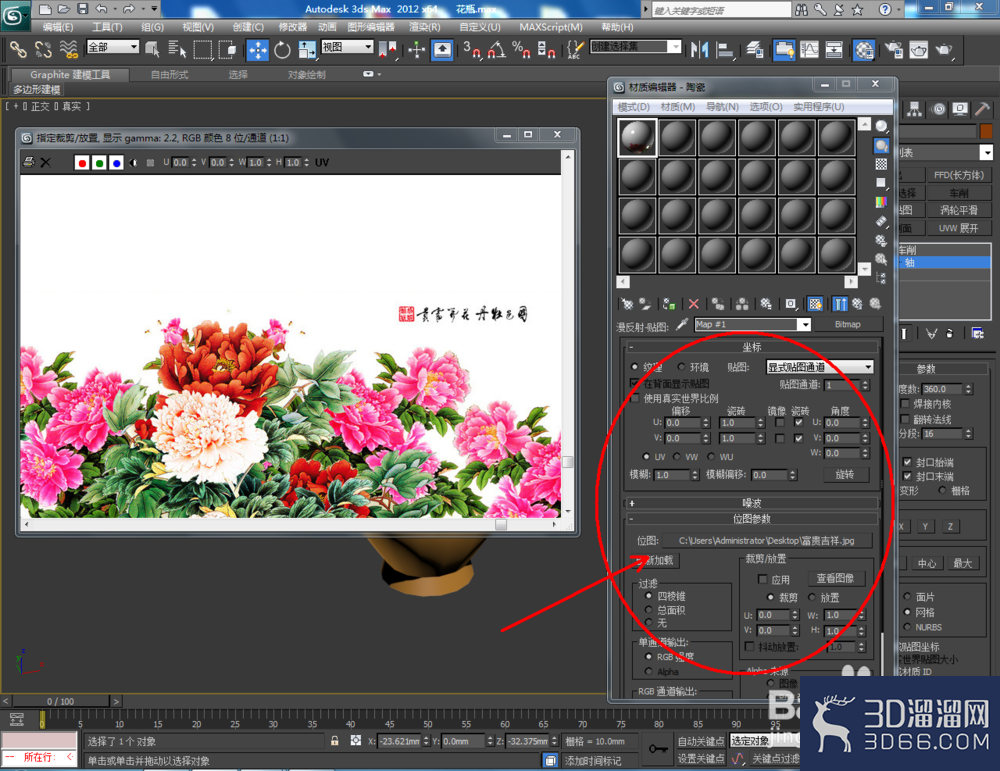
Task: Open Render Setup teapot icon
Action: click(894, 50)
